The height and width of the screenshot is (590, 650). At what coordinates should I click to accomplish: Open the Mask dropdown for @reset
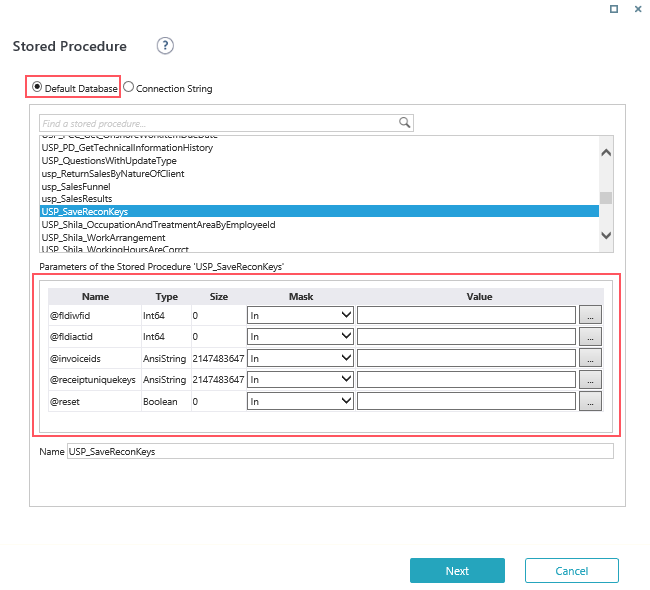point(300,401)
